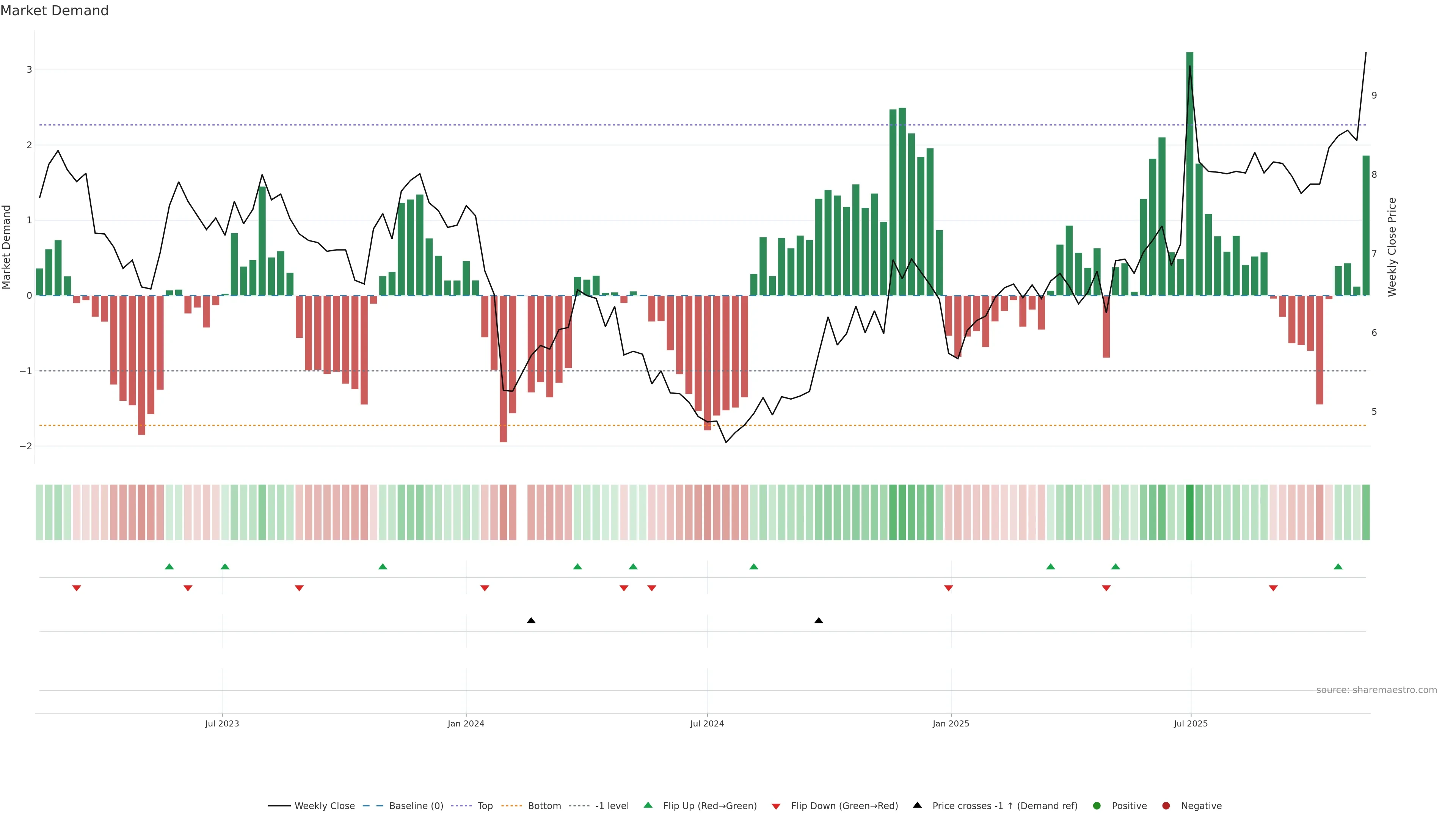
Task: Click the sharemaestro.com source text
Action: (1376, 690)
